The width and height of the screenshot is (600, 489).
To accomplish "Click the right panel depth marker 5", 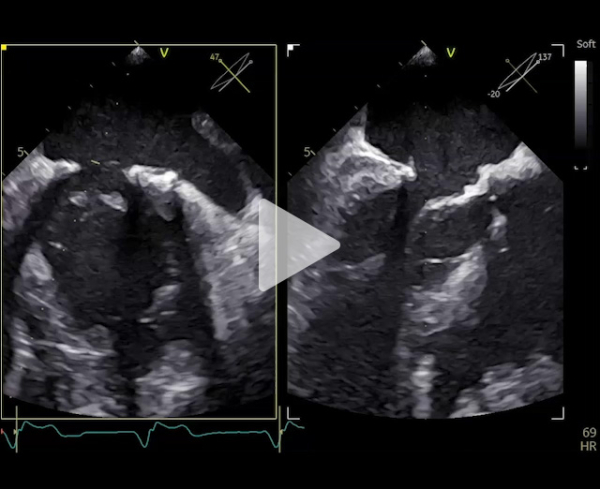I will click(x=306, y=152).
